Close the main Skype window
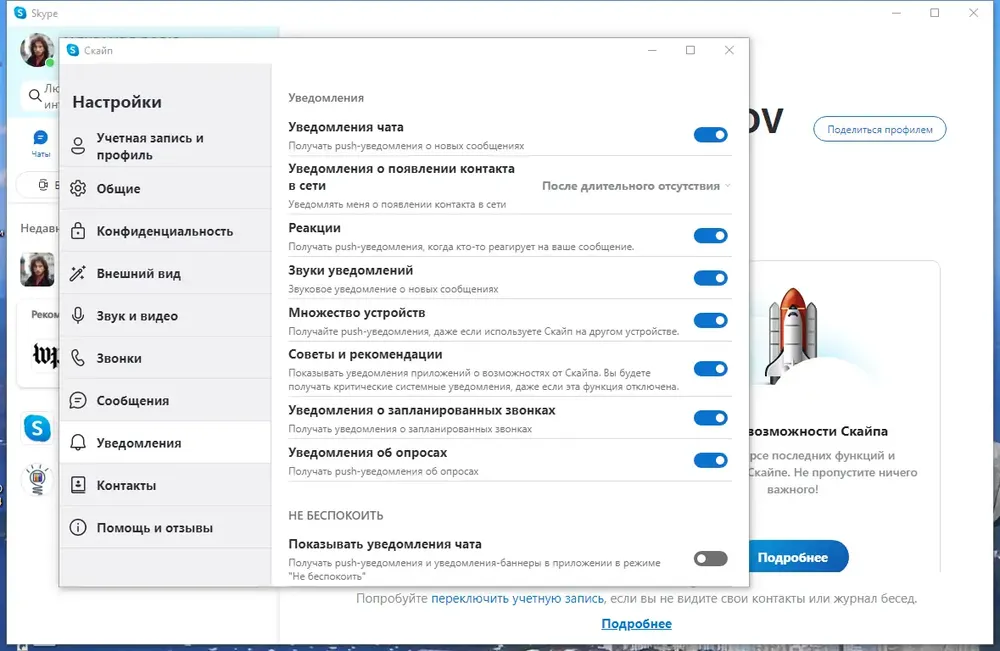Viewport: 1000px width, 651px height. (973, 13)
